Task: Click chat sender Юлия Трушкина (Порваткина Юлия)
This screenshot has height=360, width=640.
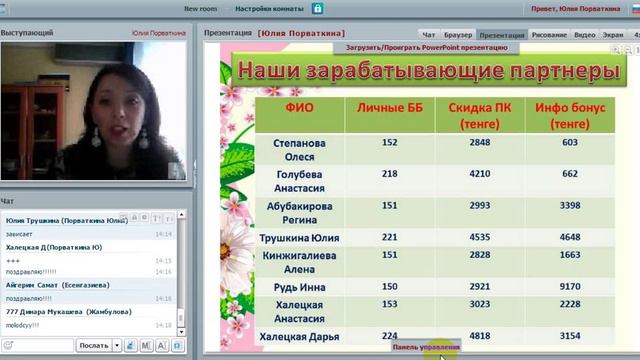Action: click(67, 220)
